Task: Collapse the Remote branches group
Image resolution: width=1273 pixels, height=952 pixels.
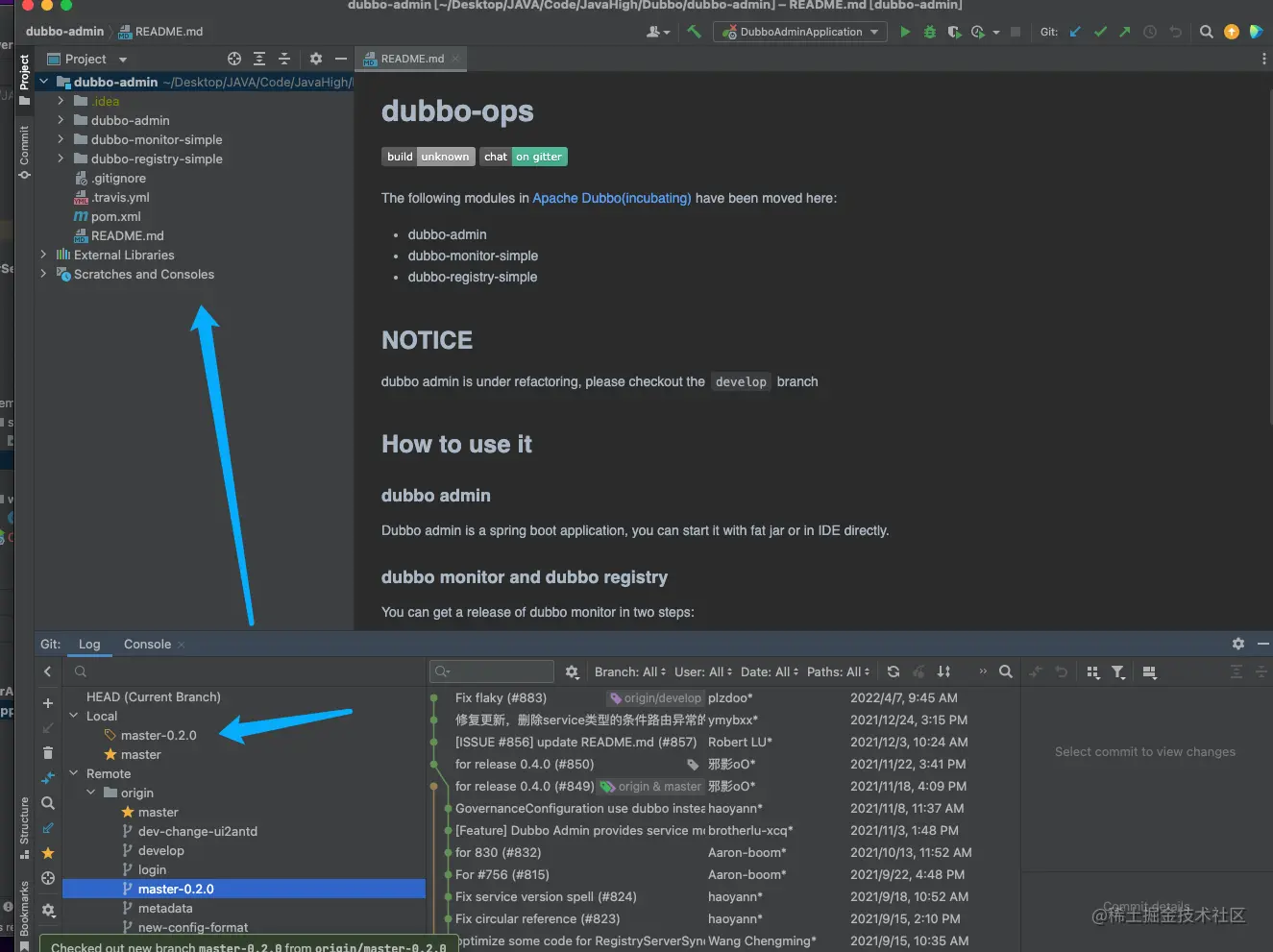Action: [74, 773]
